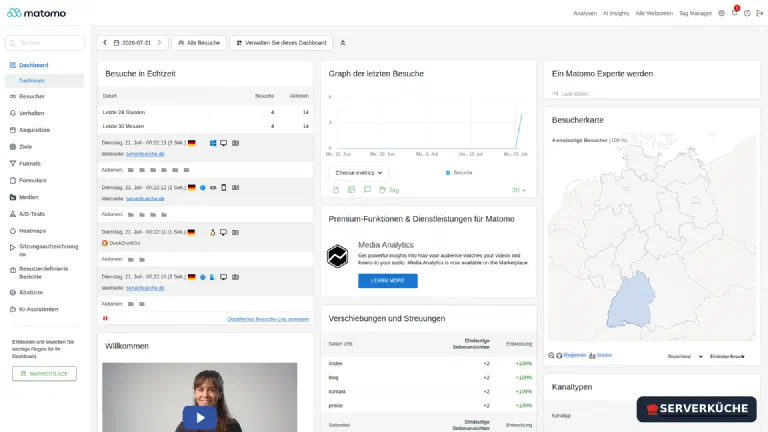Click Linux penguin icon in third visit

(213, 232)
